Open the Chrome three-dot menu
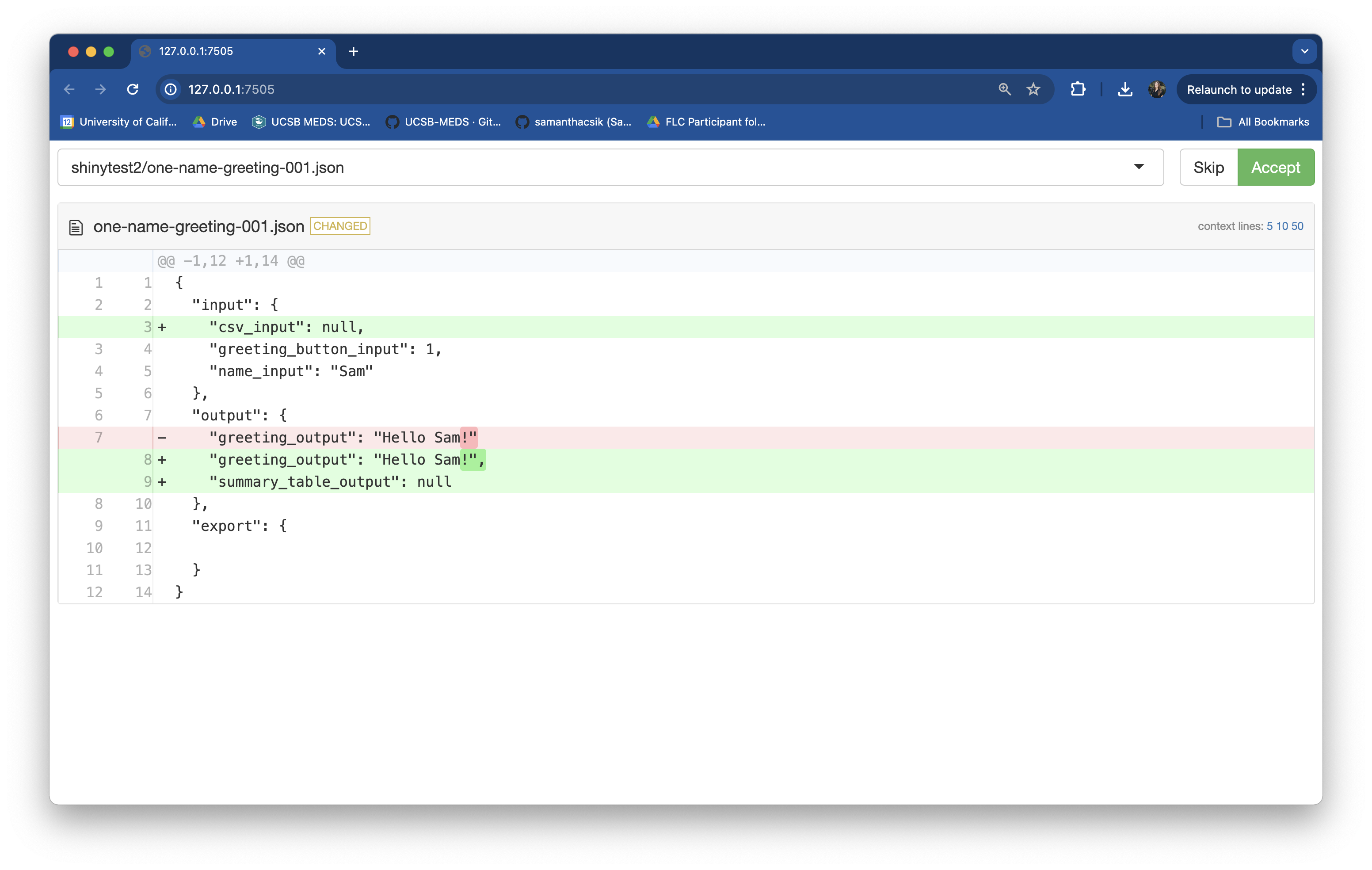The width and height of the screenshot is (1372, 870). 1303,89
